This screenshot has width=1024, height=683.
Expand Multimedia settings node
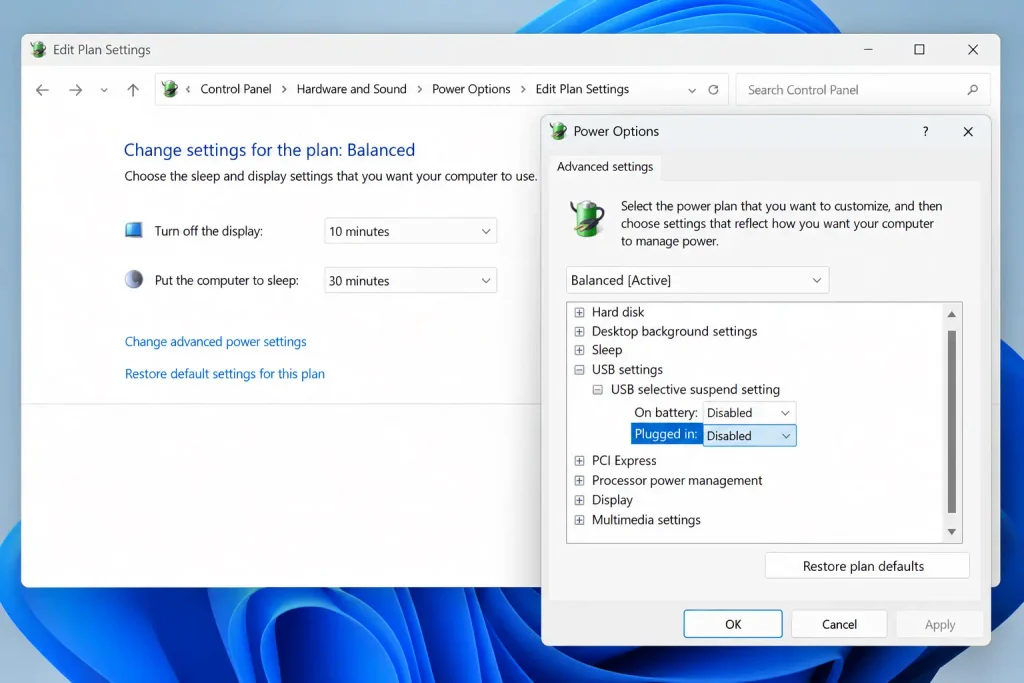(579, 520)
